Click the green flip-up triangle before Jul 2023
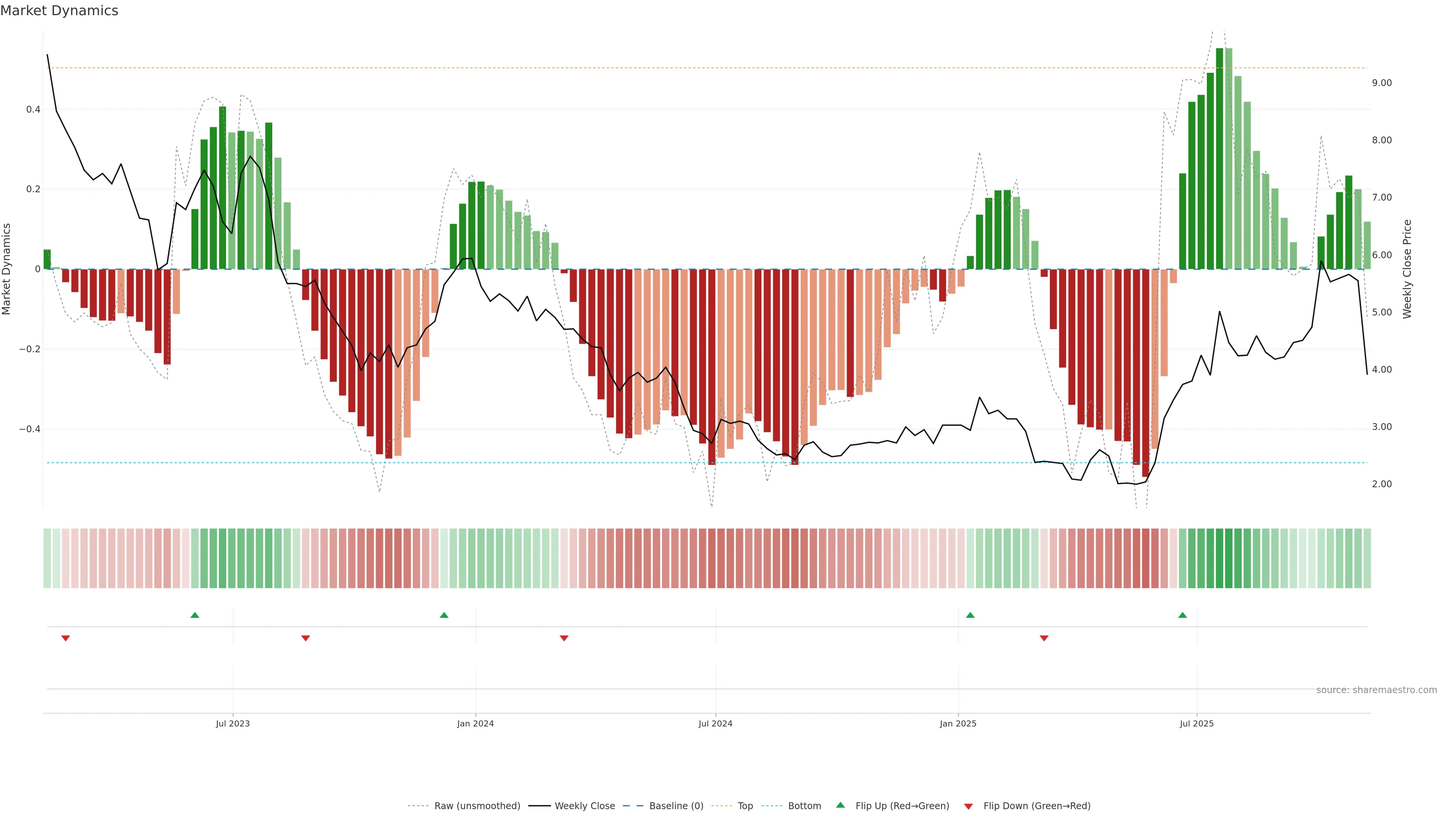Image resolution: width=1456 pixels, height=819 pixels. pos(195,615)
